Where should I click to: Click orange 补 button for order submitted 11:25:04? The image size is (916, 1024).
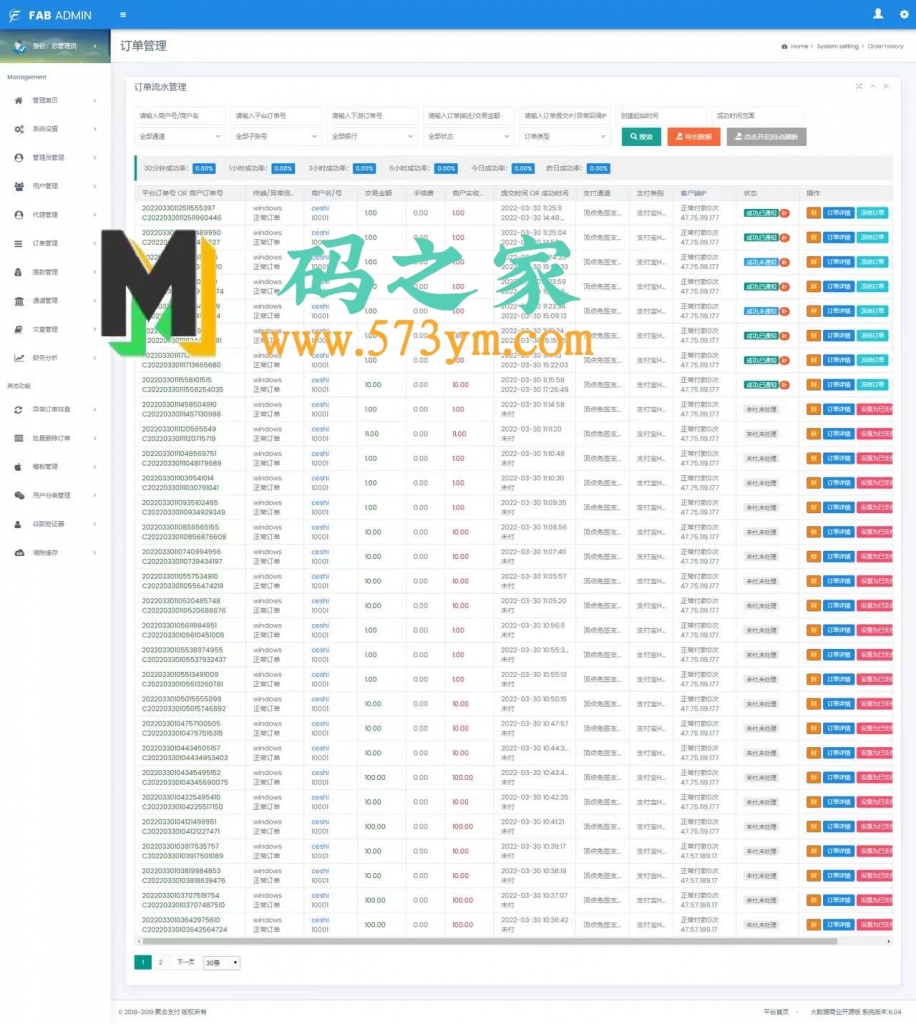[813, 238]
